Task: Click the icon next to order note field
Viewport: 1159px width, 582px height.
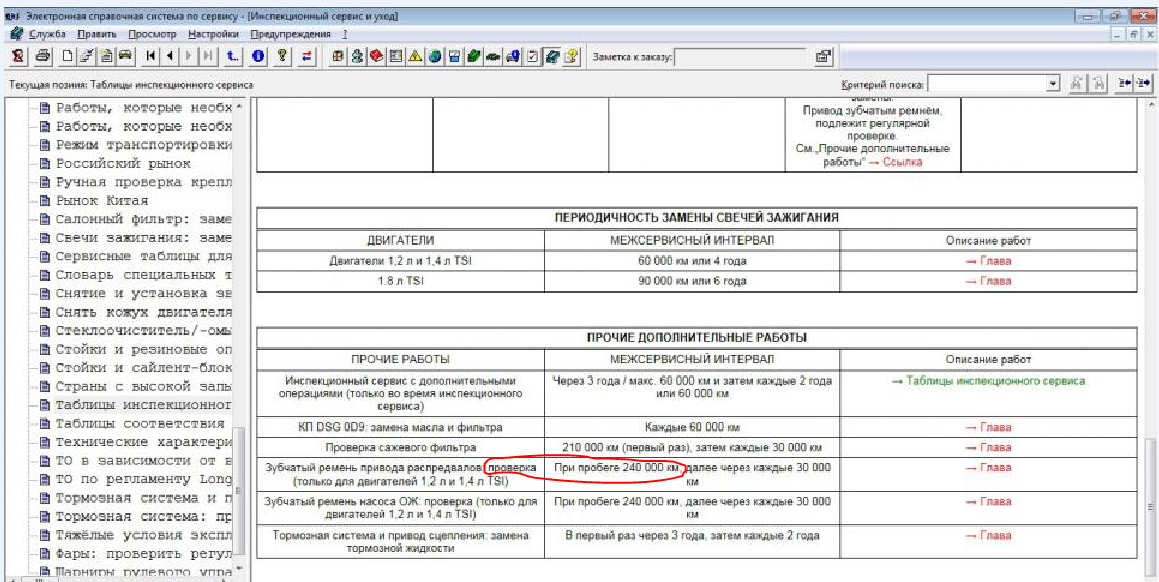Action: click(822, 57)
